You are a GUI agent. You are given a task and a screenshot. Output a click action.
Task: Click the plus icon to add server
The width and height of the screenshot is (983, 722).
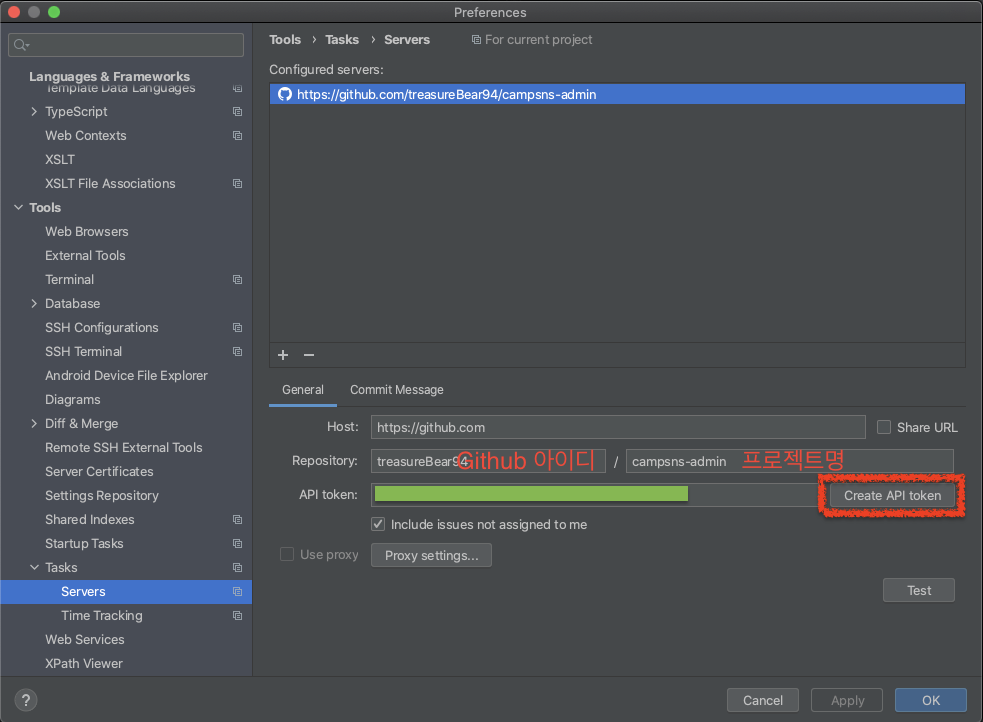283,355
